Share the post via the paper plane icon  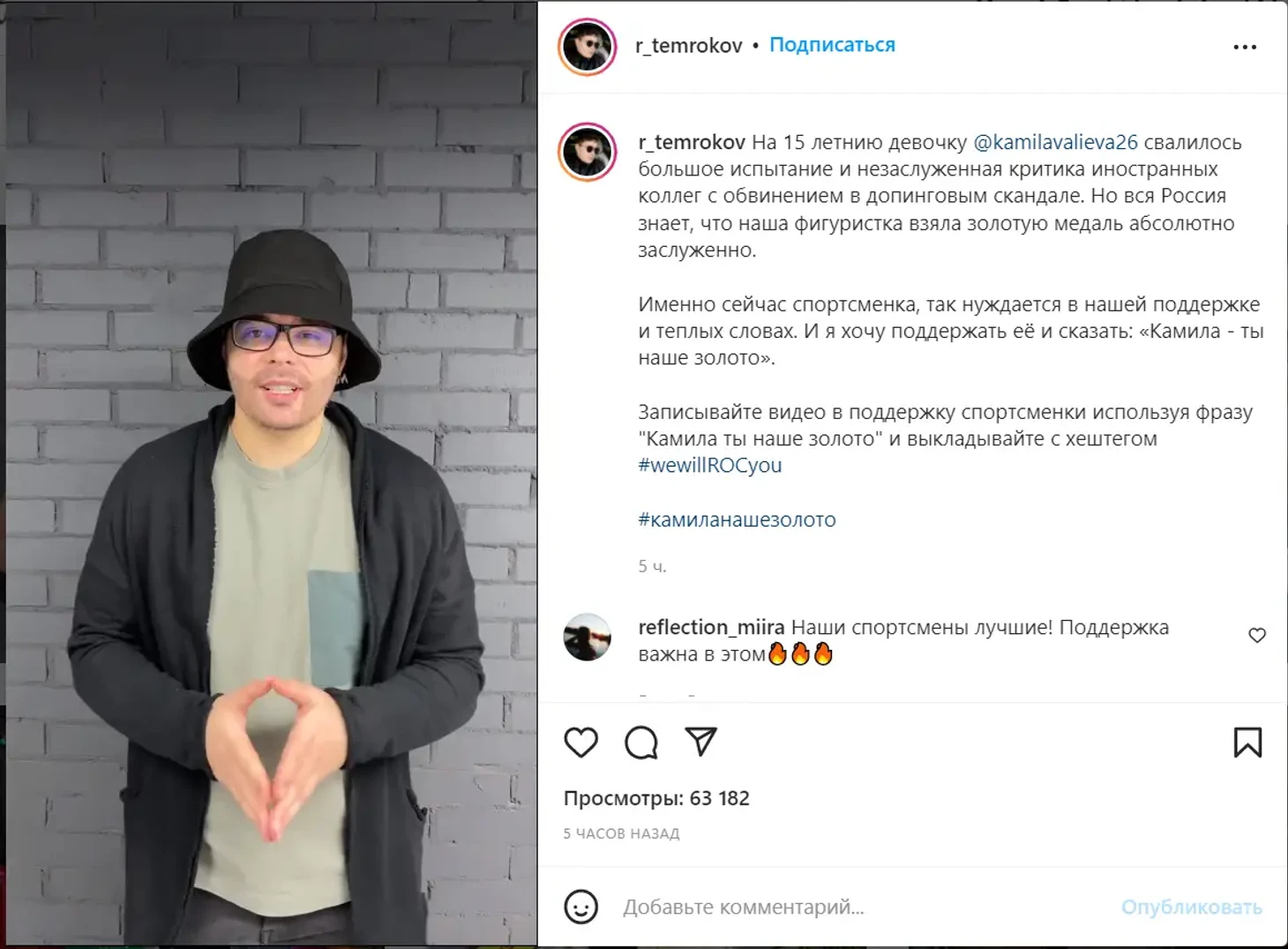[x=701, y=742]
